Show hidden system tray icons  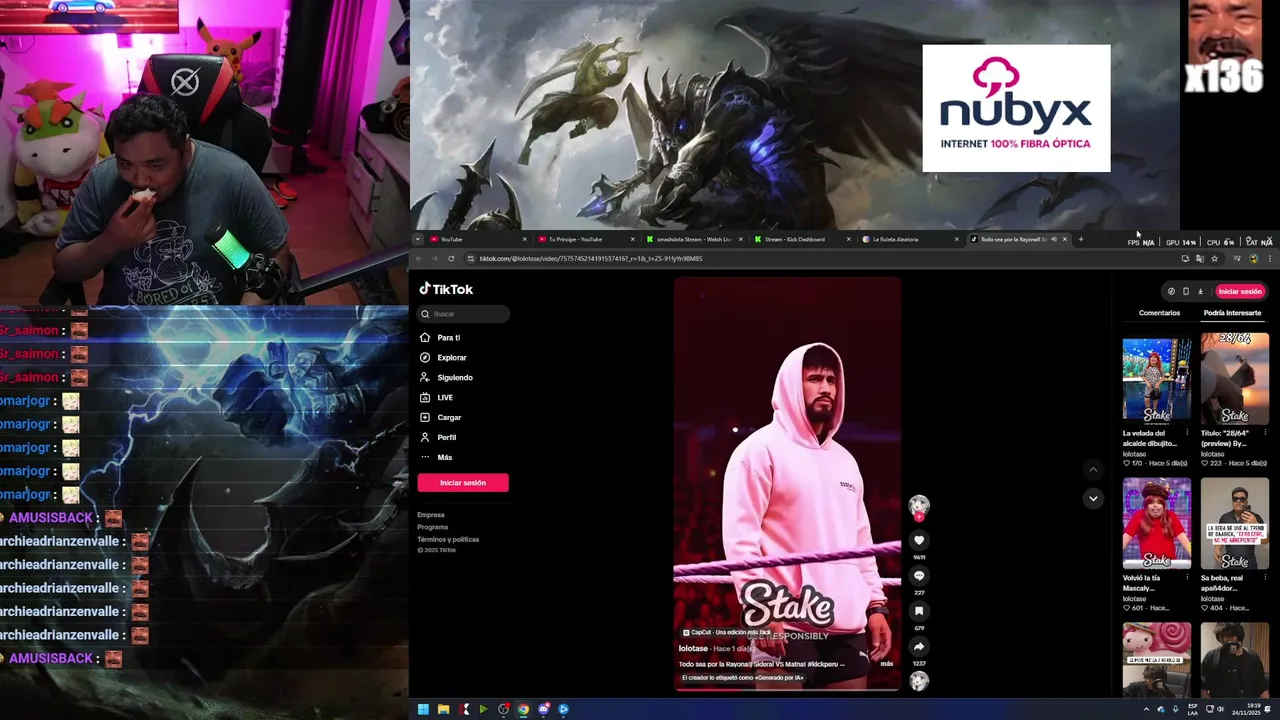1146,710
